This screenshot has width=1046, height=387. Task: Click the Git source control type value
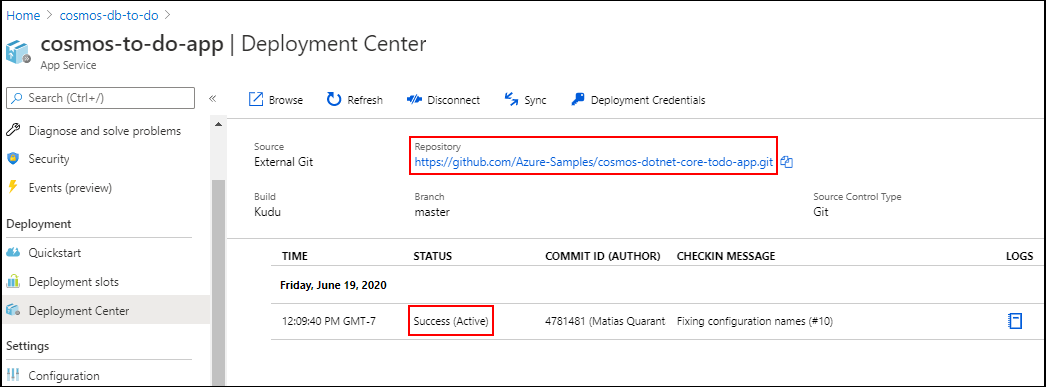point(821,212)
